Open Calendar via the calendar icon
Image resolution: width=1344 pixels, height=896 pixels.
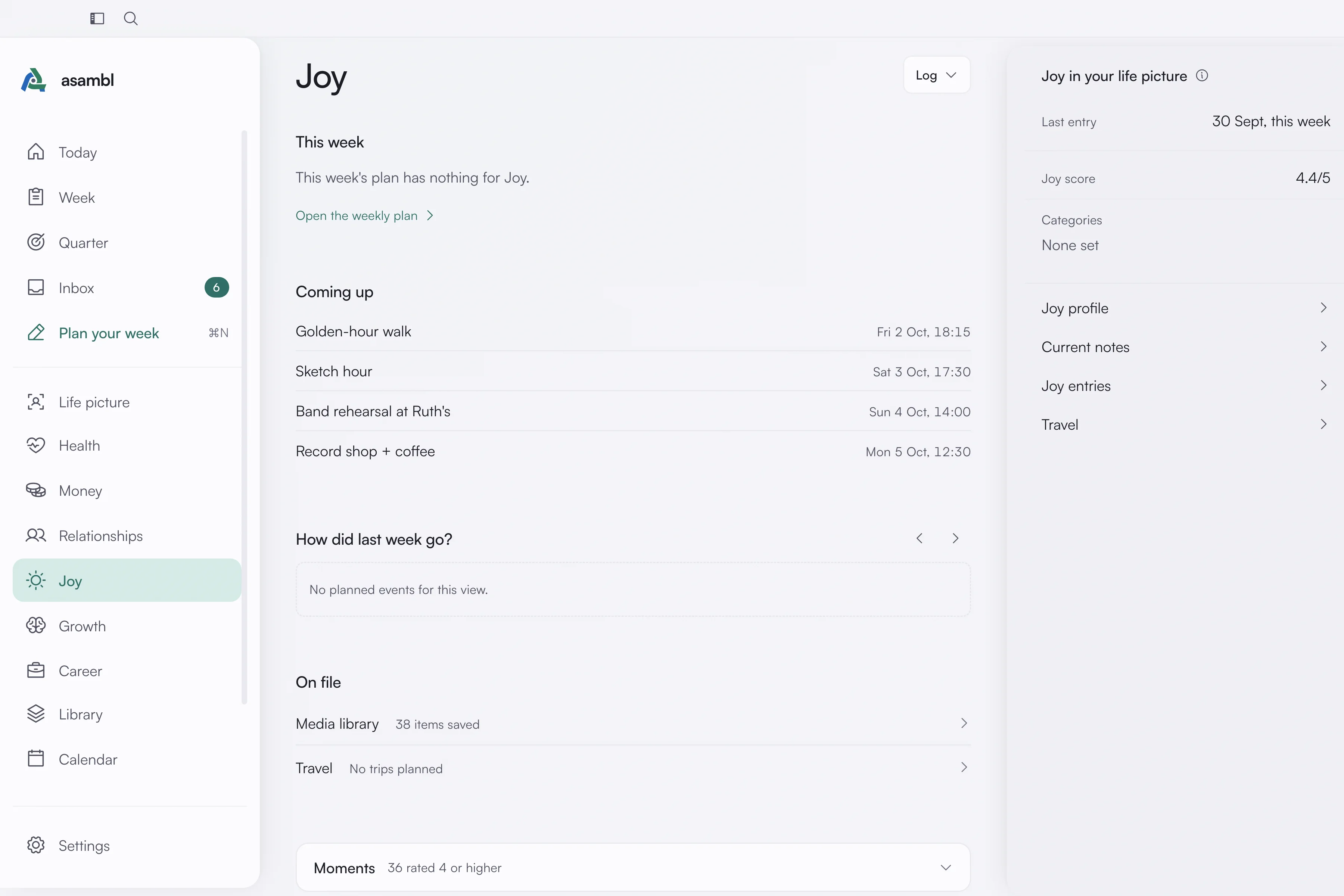[36, 759]
